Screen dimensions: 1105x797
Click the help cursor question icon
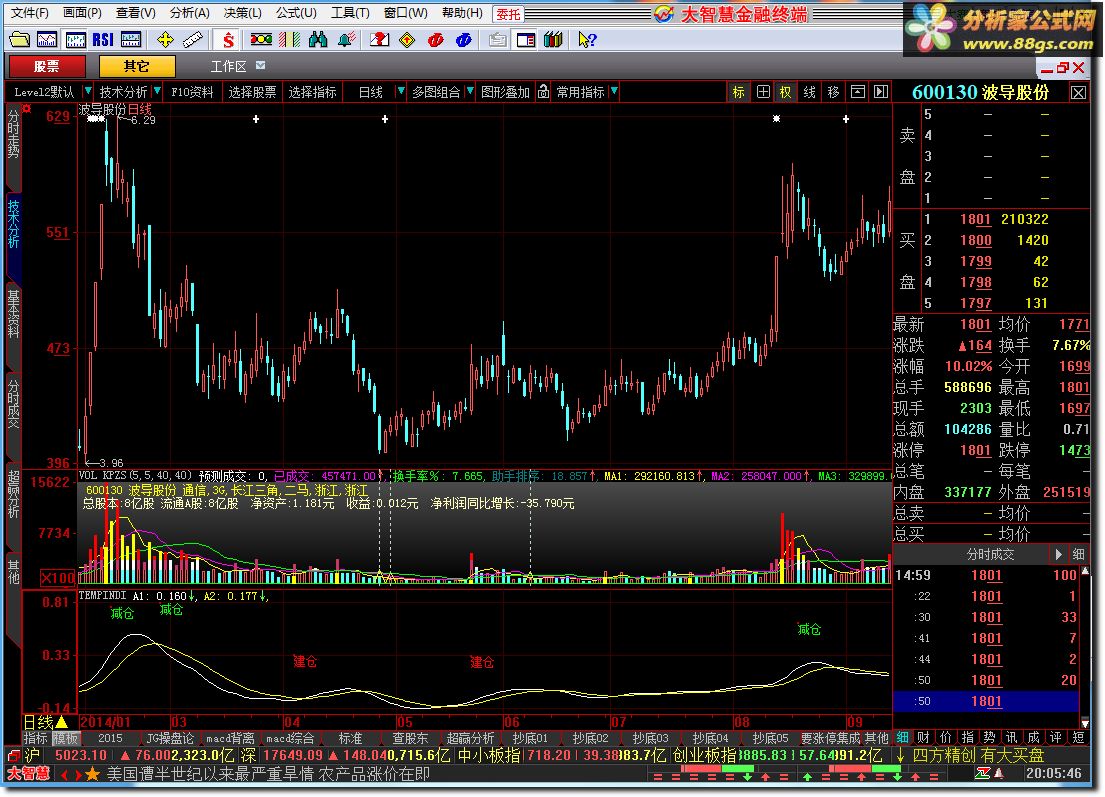(587, 40)
